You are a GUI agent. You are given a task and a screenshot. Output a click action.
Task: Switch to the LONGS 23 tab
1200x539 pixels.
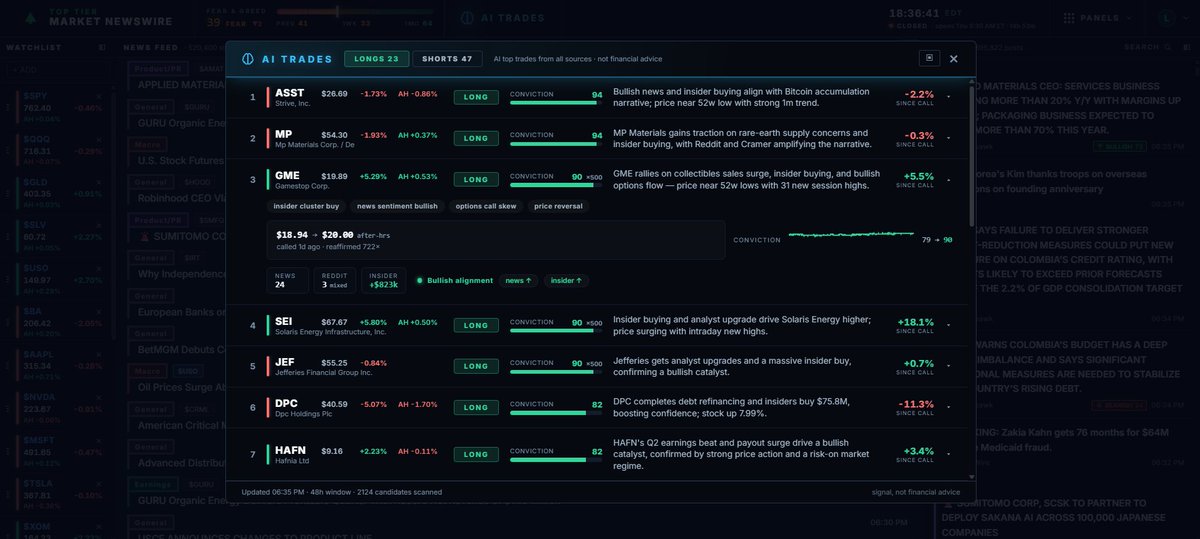click(376, 59)
